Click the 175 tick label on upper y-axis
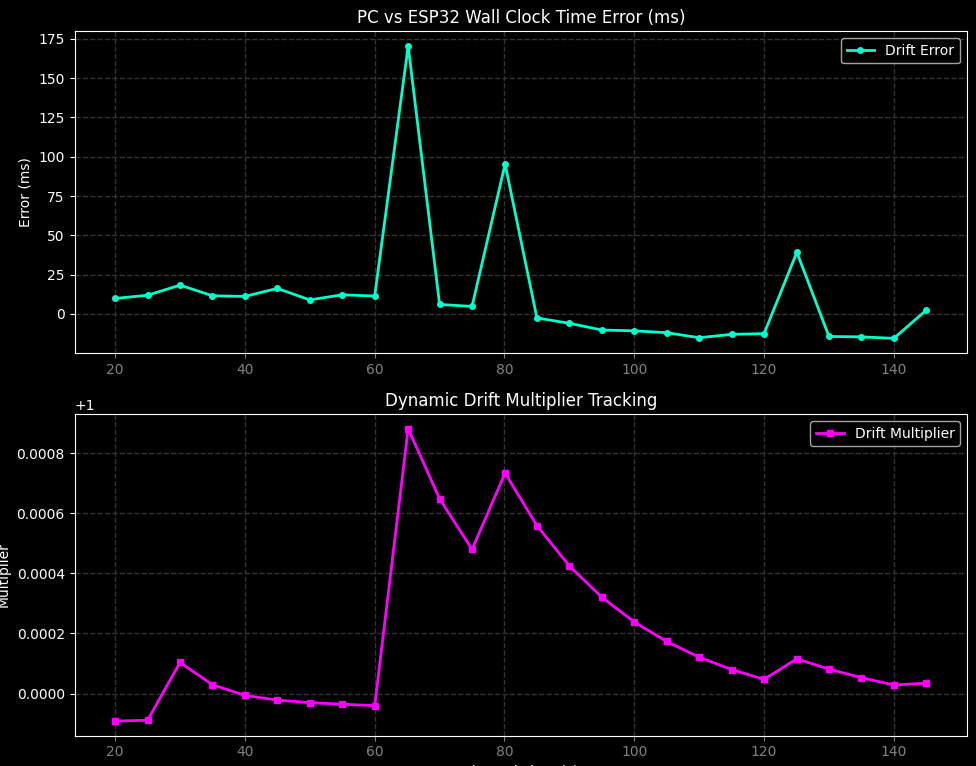Image resolution: width=976 pixels, height=766 pixels. tap(51, 39)
